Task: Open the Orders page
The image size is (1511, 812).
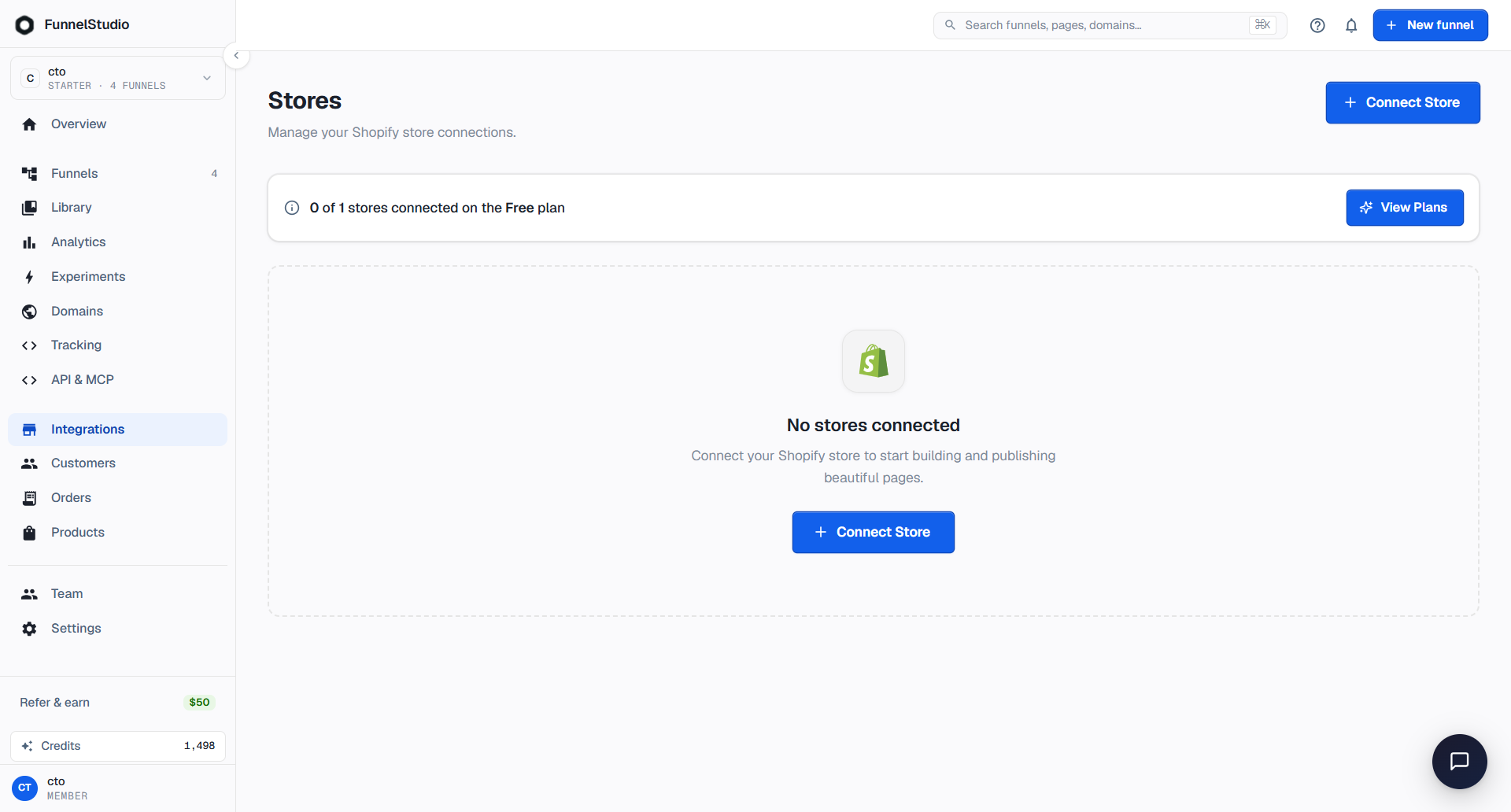Action: [x=118, y=498]
